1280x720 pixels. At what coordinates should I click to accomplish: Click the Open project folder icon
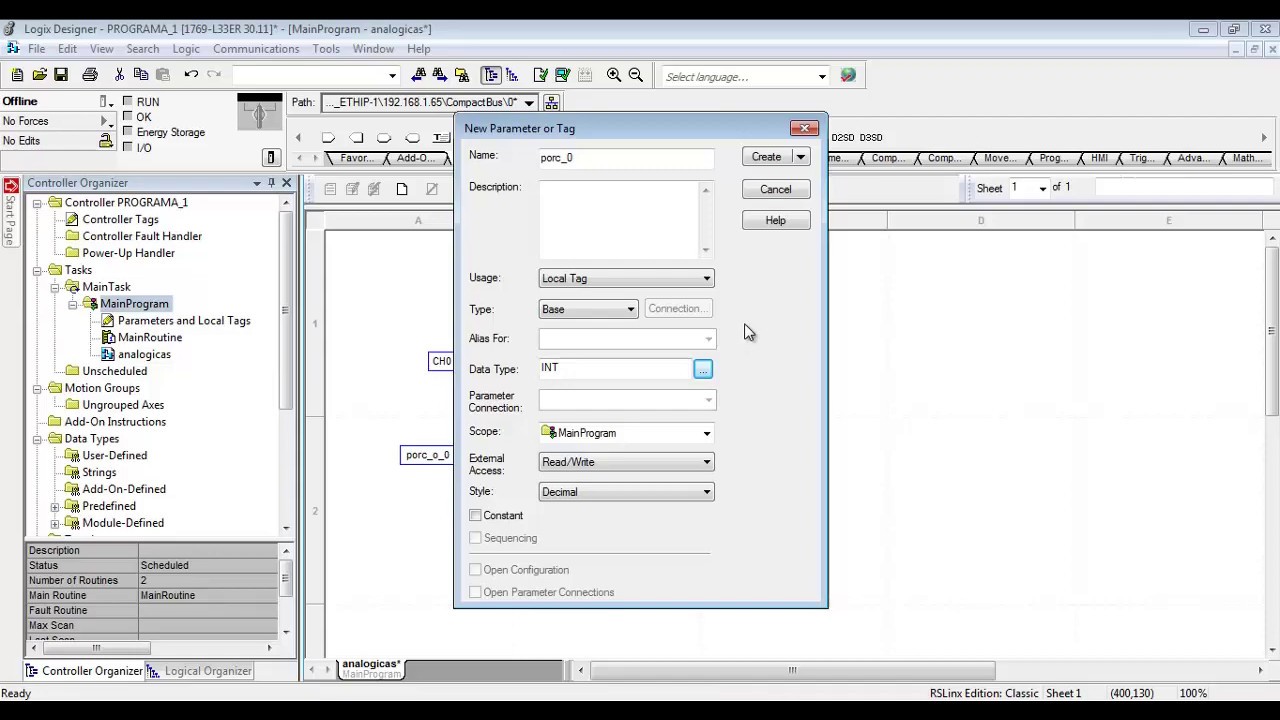(39, 75)
